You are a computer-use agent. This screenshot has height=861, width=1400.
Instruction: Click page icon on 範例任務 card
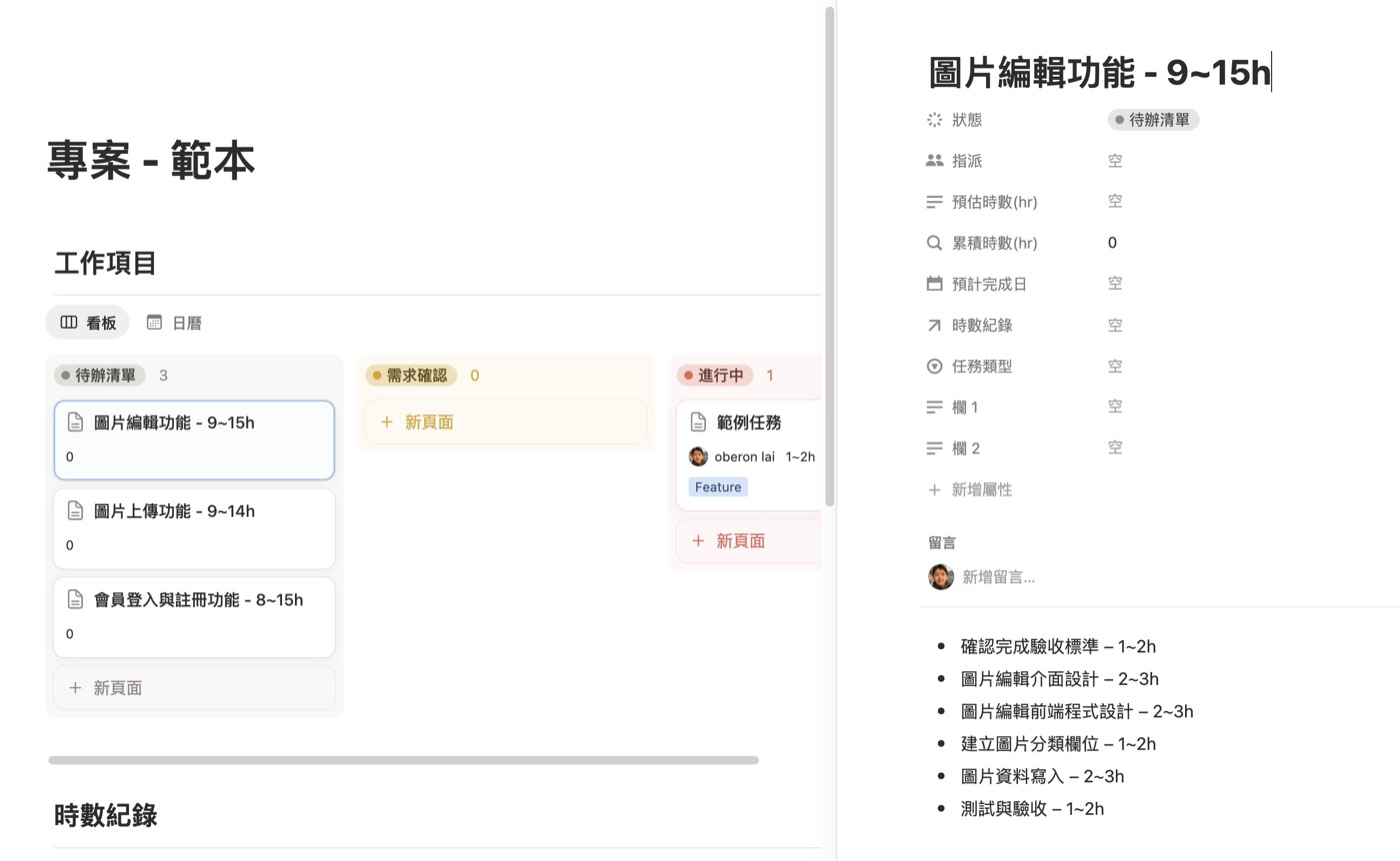pos(698,422)
